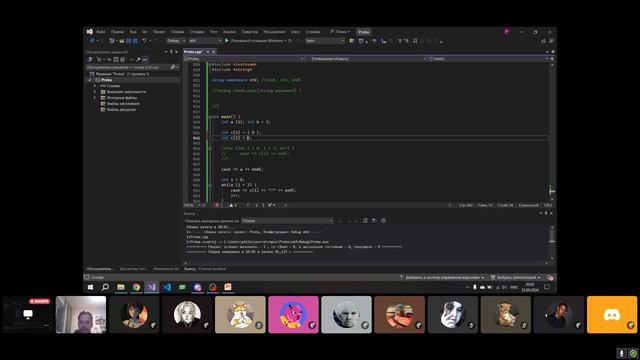Click the Solution Explorer home icon
640x360 pixels.
coord(90,60)
